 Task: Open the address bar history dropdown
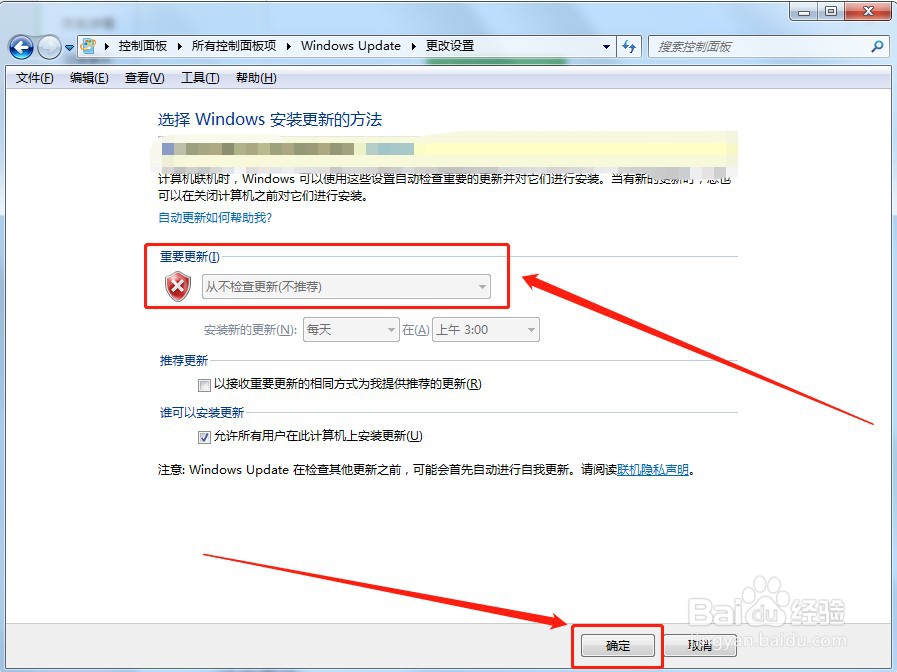click(x=606, y=46)
